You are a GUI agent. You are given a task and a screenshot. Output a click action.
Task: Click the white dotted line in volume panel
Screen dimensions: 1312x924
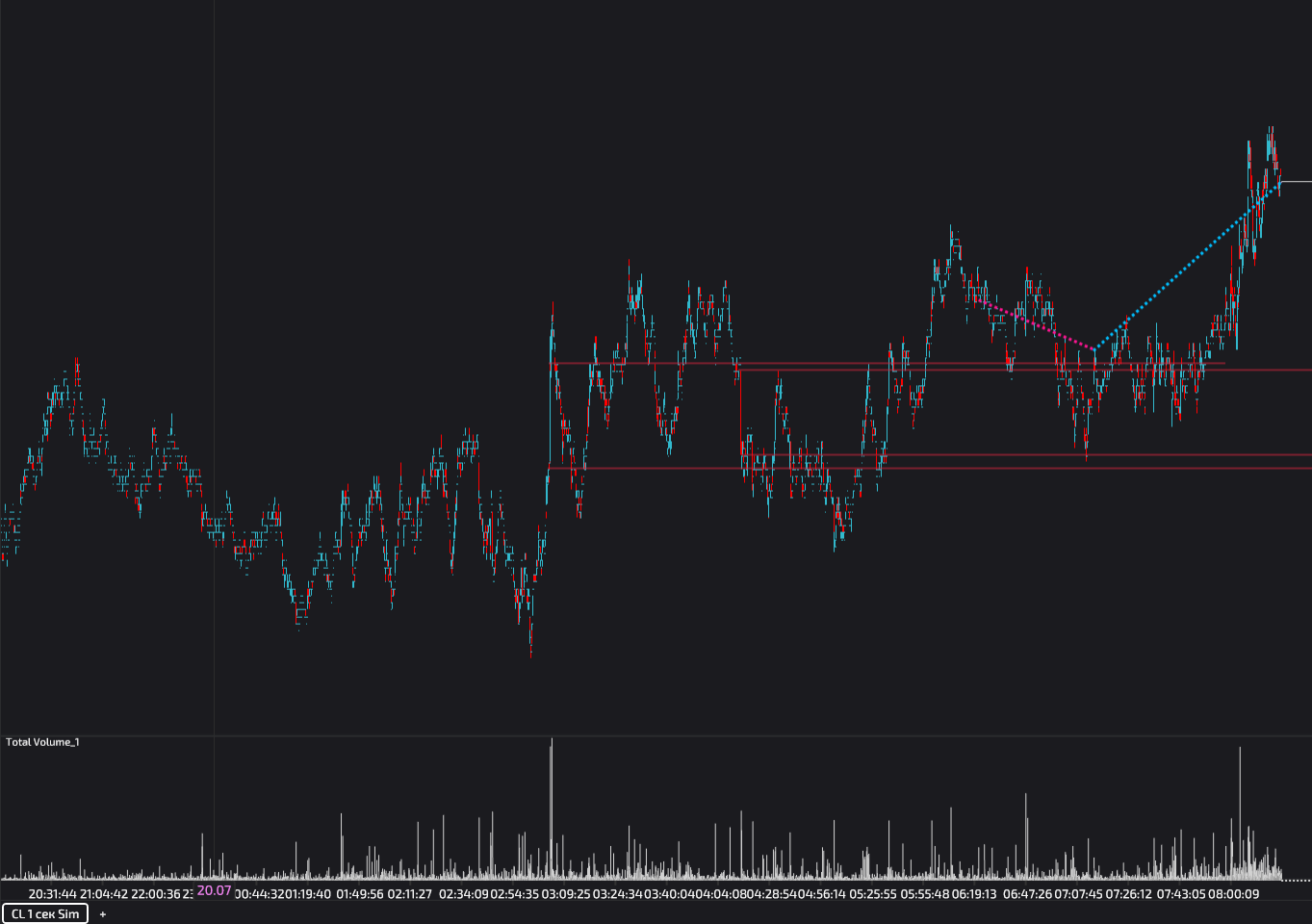(x=1298, y=880)
